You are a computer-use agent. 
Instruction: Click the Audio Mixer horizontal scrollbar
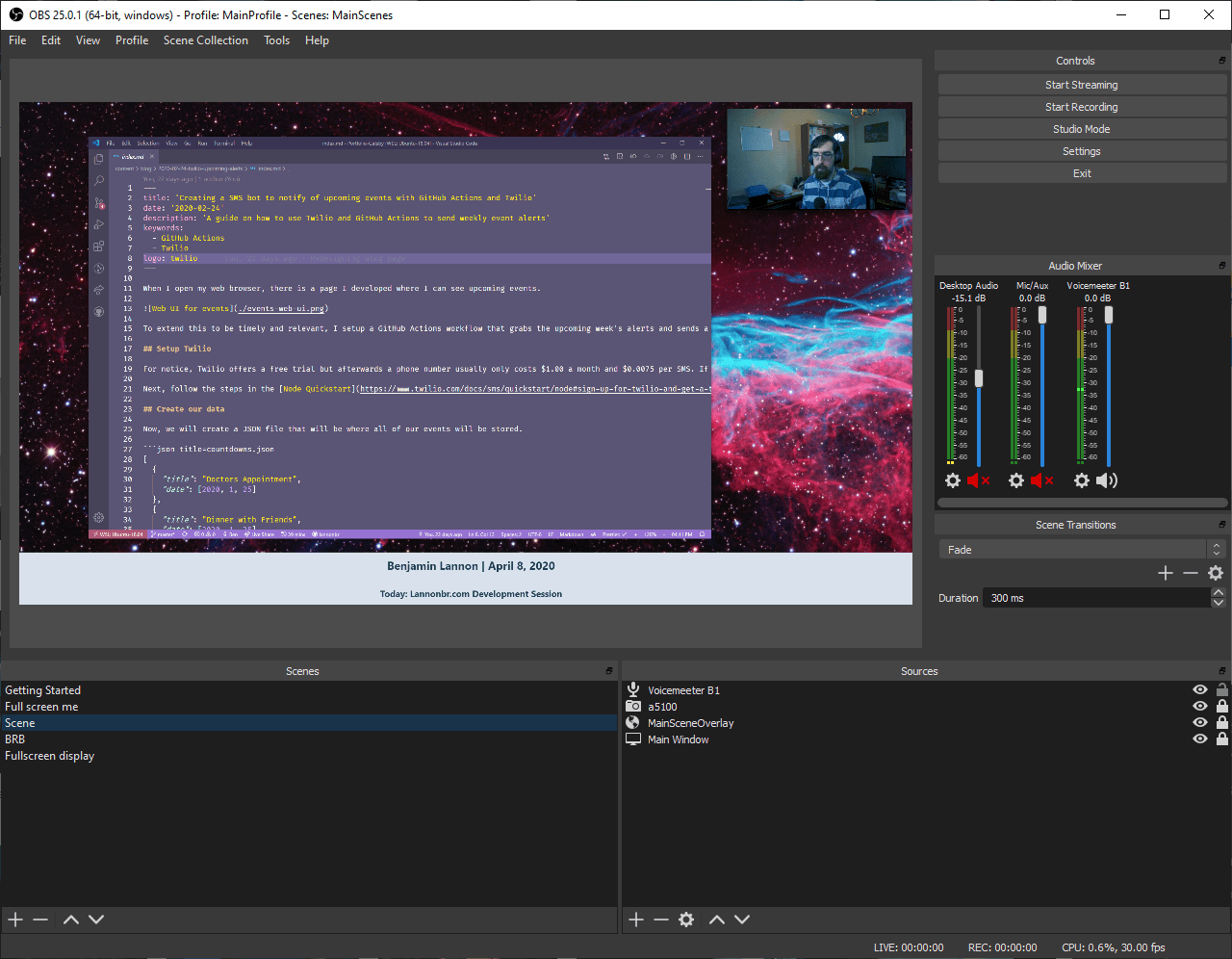(1083, 503)
